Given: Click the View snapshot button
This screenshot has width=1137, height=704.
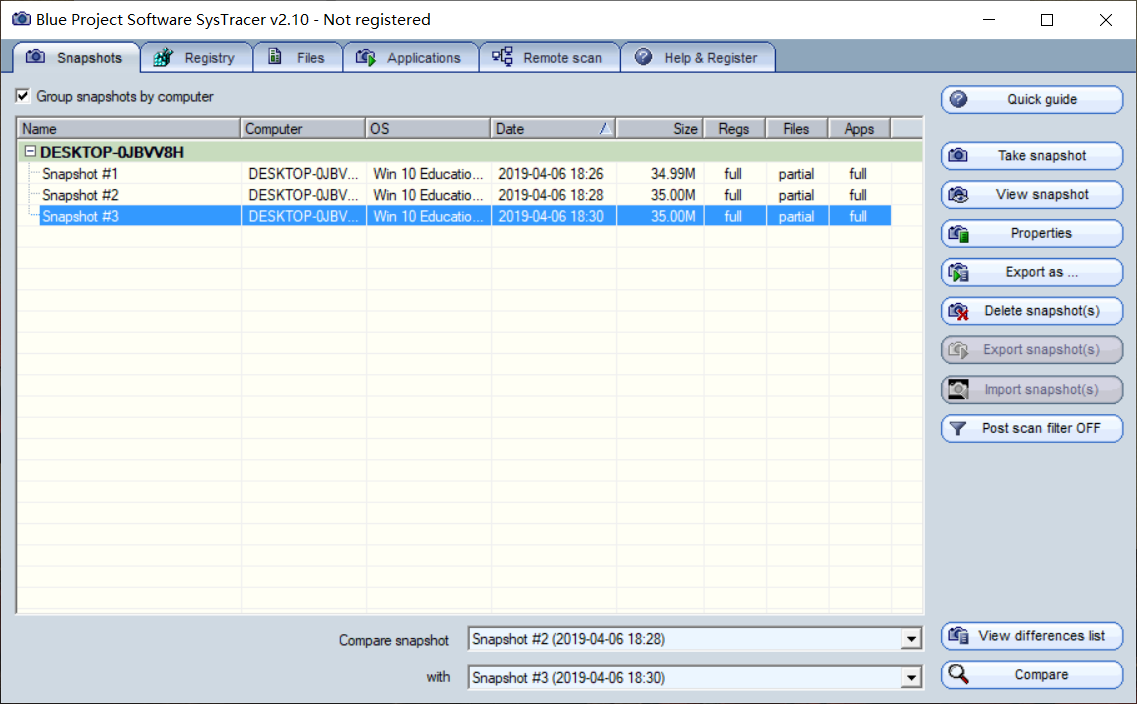Looking at the screenshot, I should 1032,194.
